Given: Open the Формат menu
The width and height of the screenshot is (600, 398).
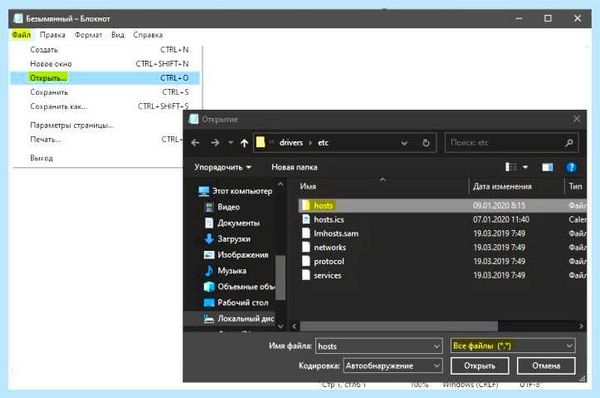Looking at the screenshot, I should tap(88, 35).
